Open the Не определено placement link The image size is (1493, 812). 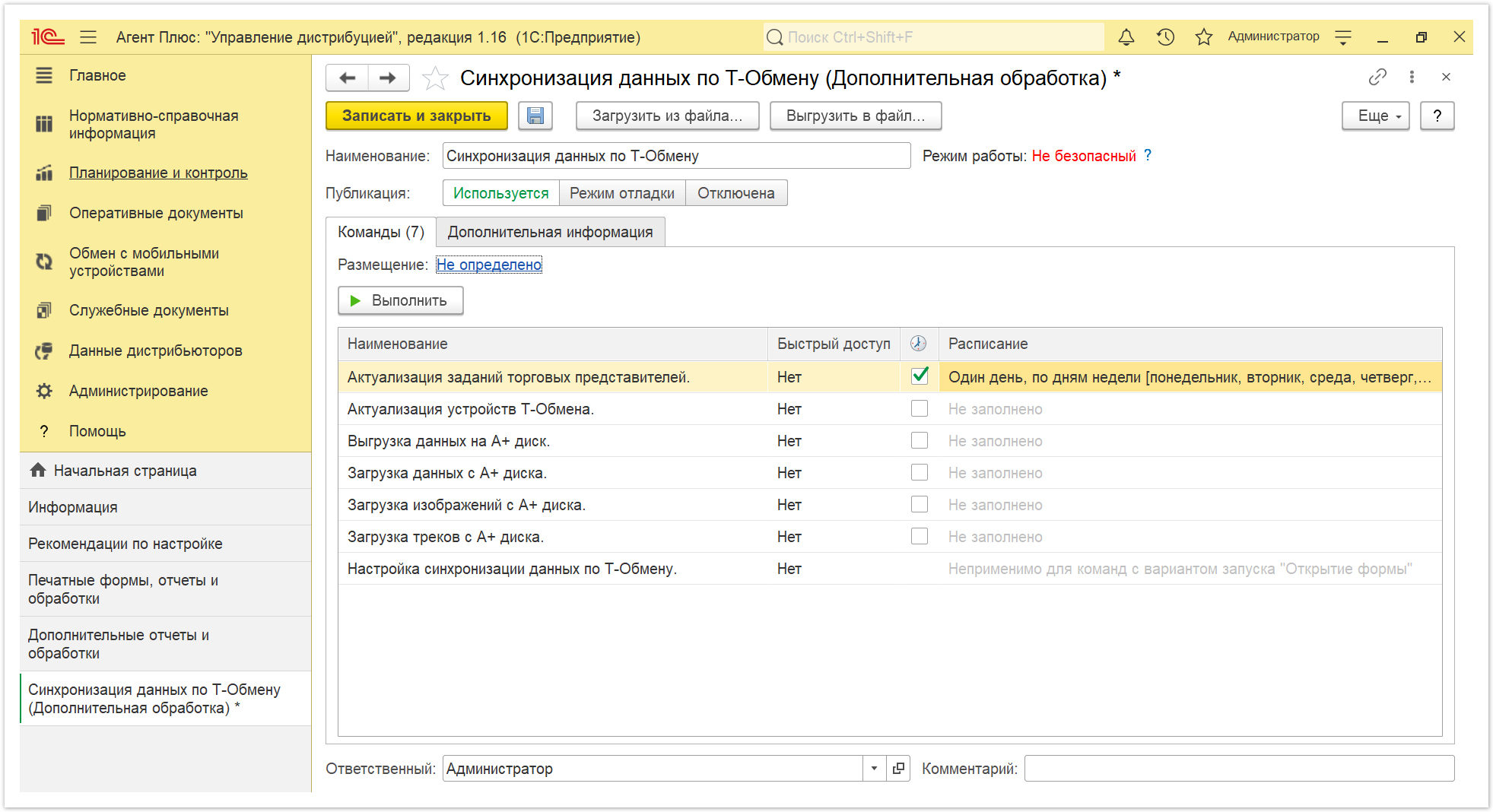tap(489, 265)
